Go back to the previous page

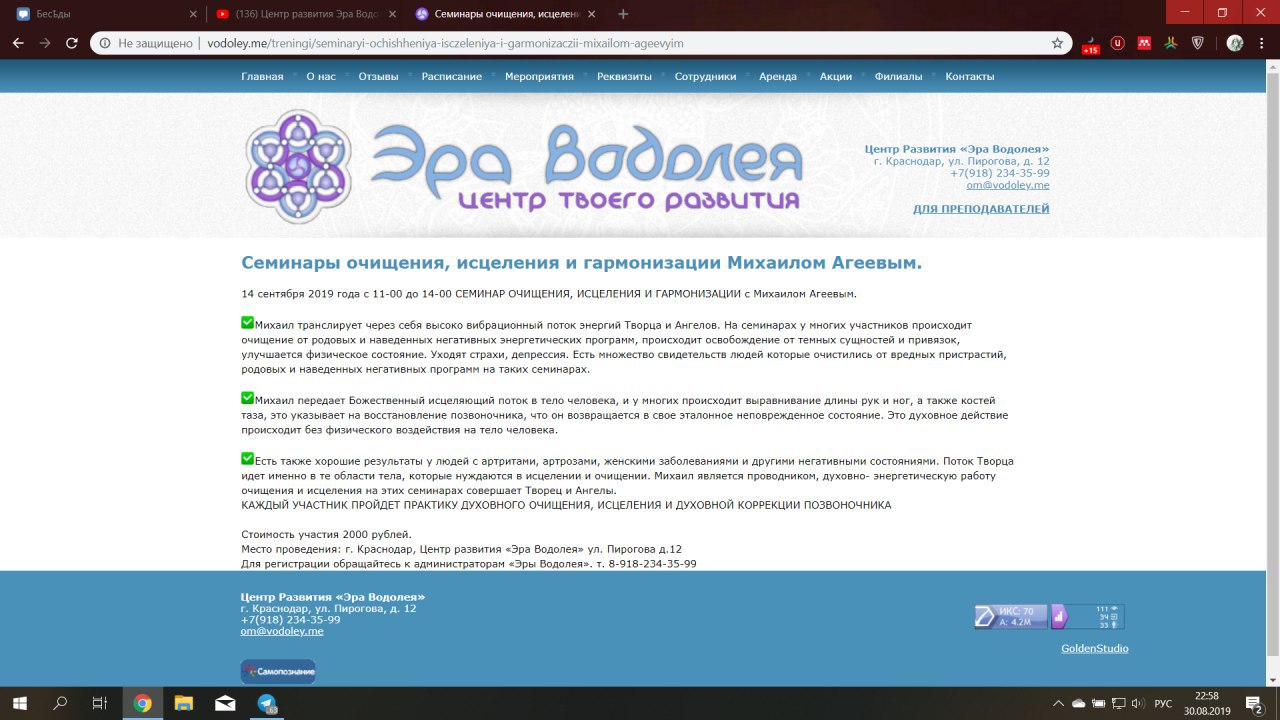(x=18, y=43)
